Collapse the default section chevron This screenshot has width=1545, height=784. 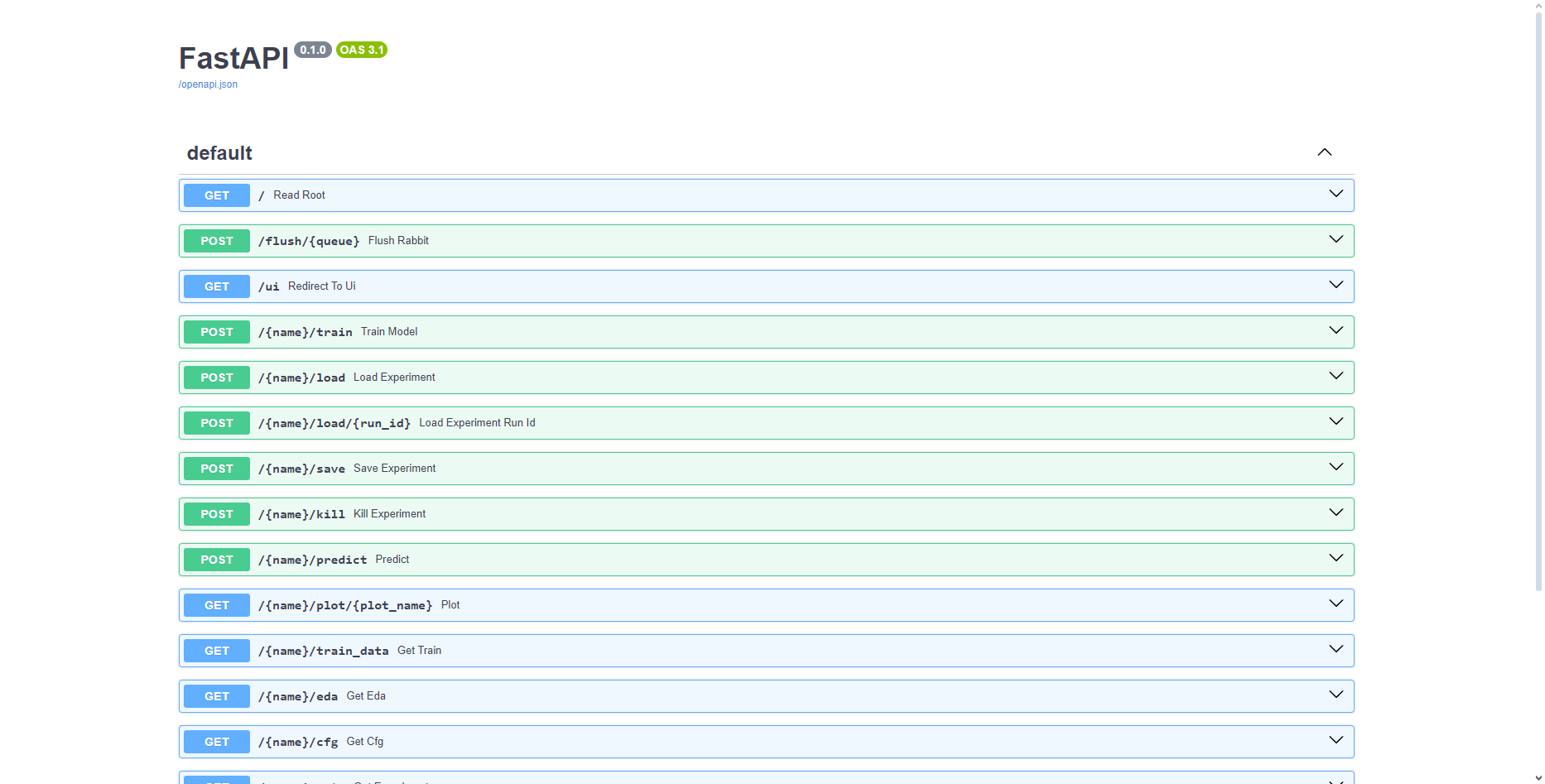tap(1325, 152)
